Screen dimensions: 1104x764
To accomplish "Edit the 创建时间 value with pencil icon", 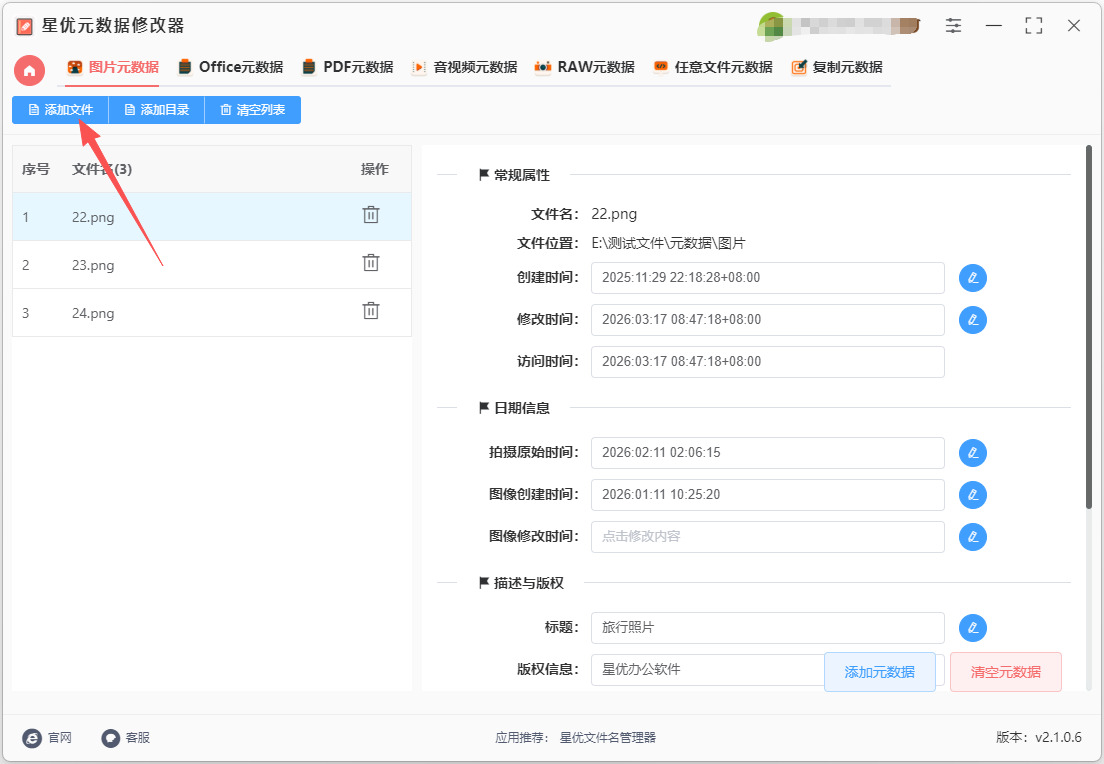I will pos(972,278).
